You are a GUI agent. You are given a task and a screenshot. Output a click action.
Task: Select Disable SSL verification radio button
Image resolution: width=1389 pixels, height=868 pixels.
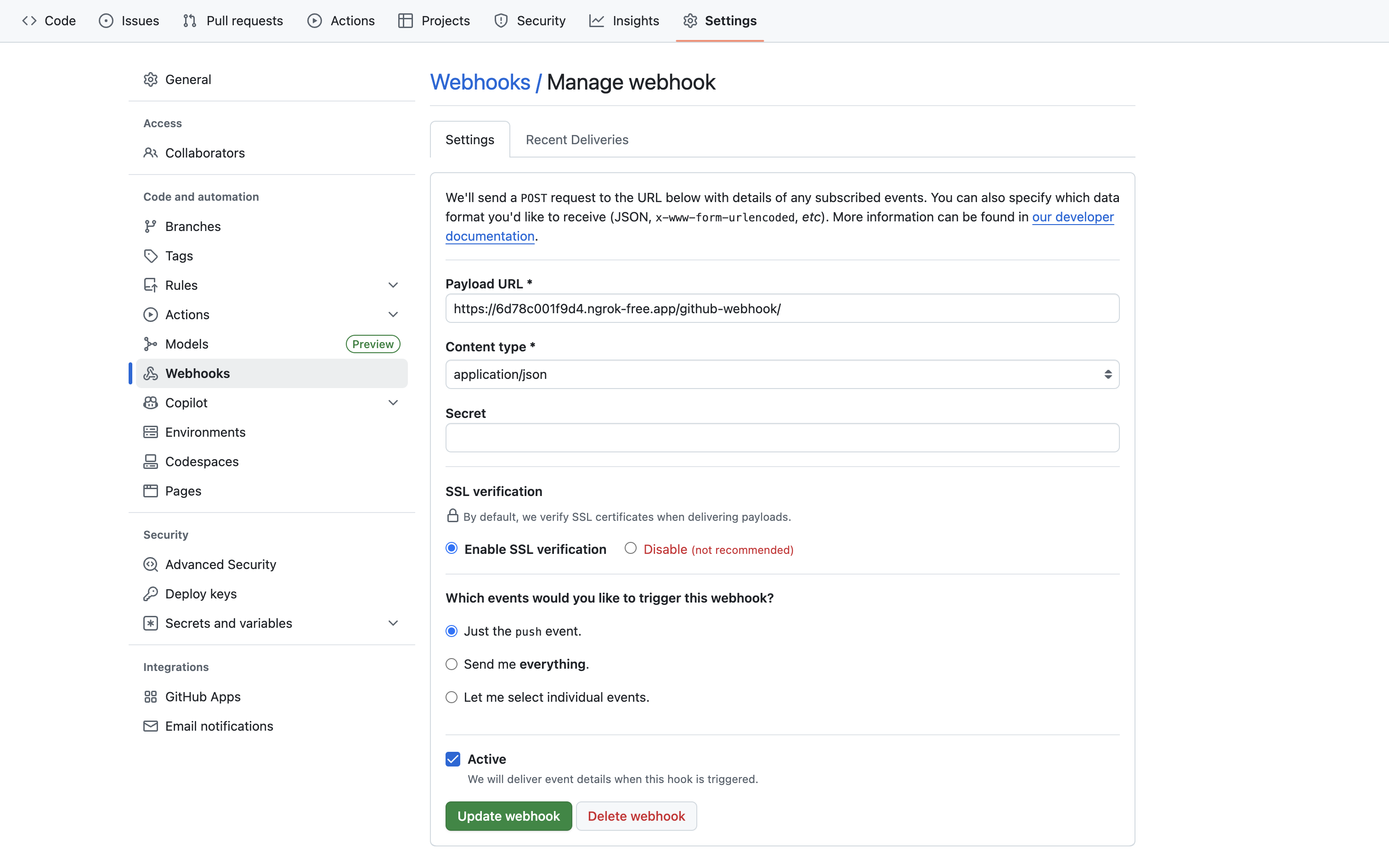(x=631, y=548)
